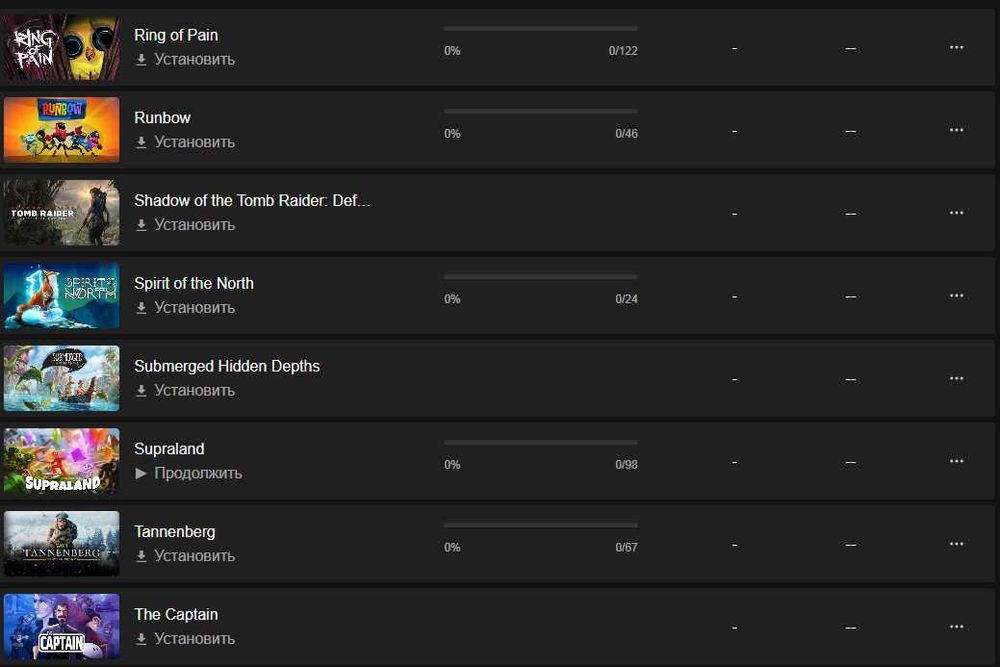Open the Supraland cover thumbnail

[62, 461]
